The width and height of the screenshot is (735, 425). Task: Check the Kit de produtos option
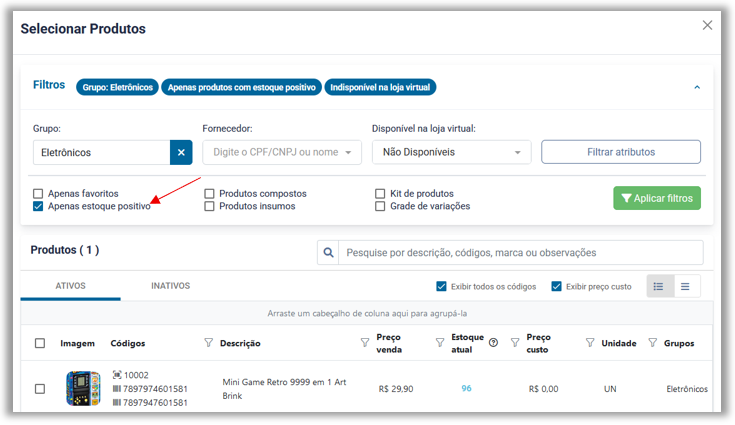point(380,193)
